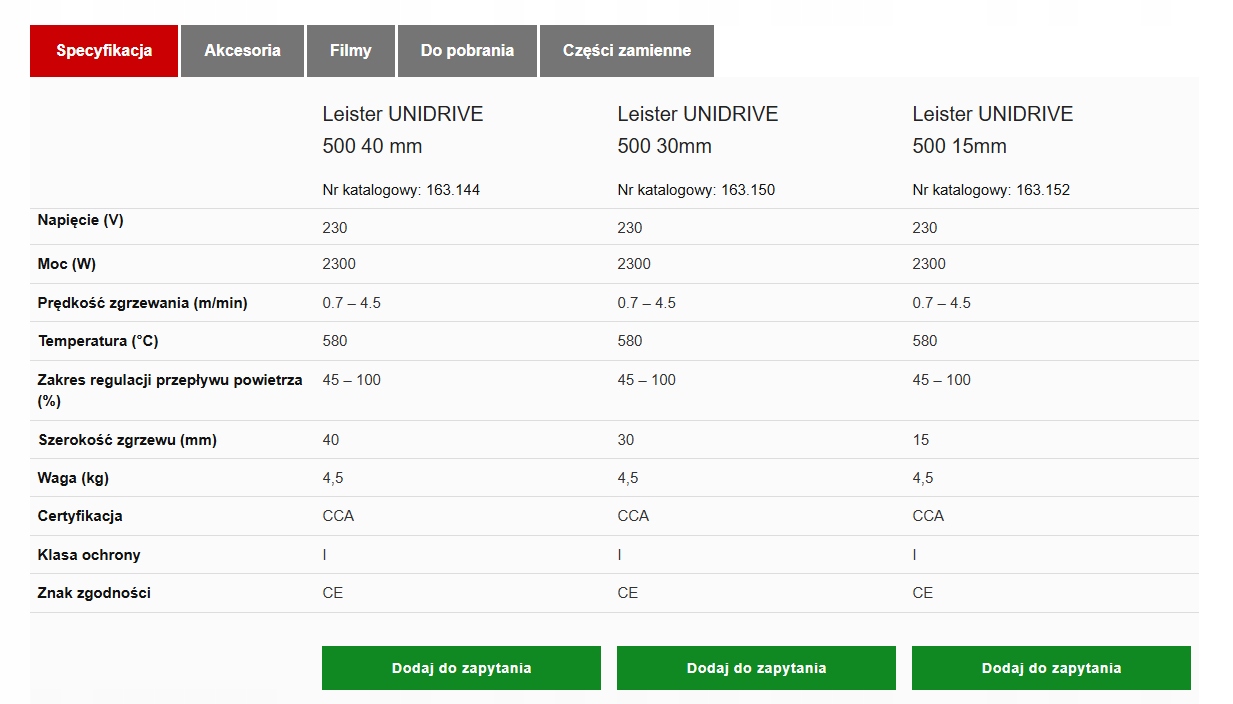
Task: Click the Napięcie (V) row label
Action: [x=81, y=220]
